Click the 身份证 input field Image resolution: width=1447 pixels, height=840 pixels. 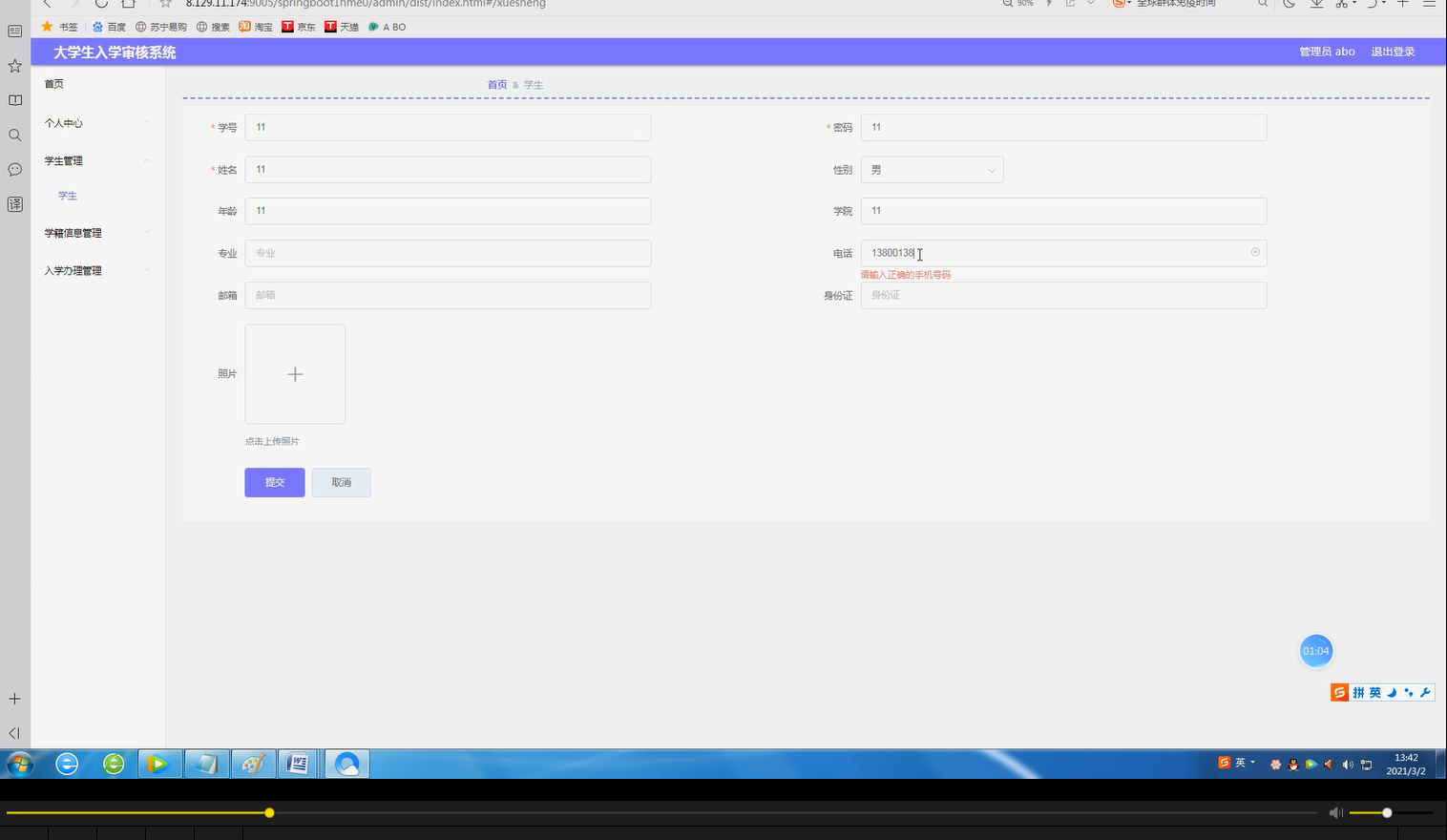tap(1063, 295)
